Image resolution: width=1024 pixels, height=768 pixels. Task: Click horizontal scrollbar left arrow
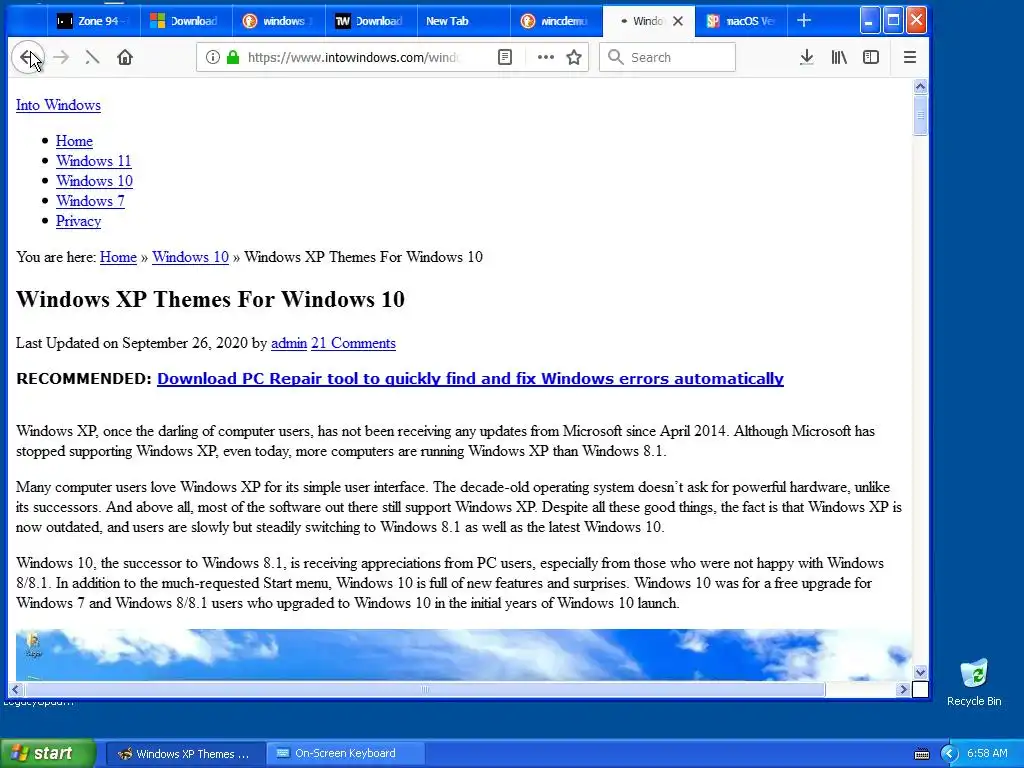click(x=16, y=689)
